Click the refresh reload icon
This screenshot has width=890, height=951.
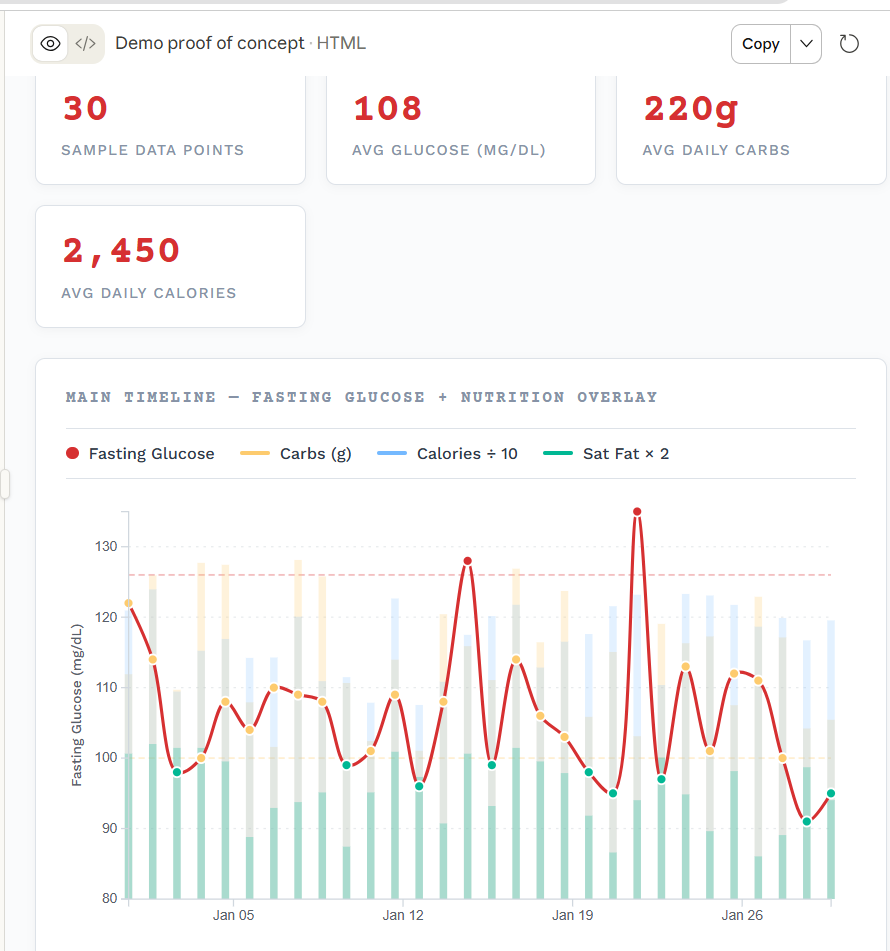(x=849, y=44)
